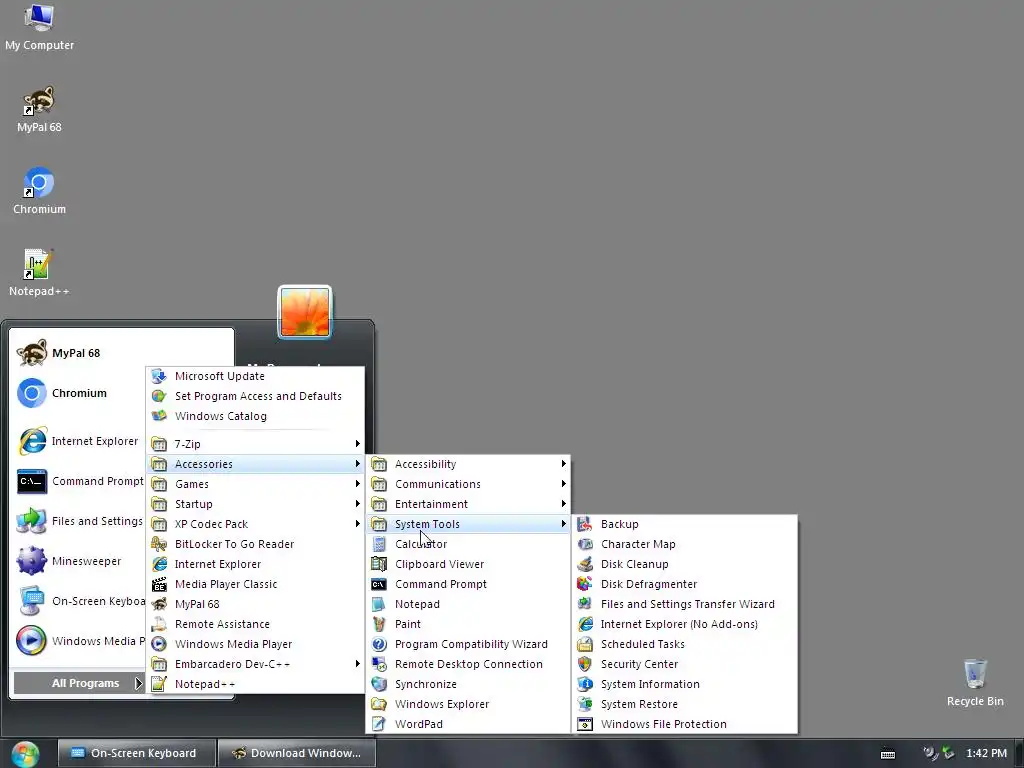This screenshot has height=768, width=1024.
Task: Open Remote Assistance
Action: click(255, 624)
